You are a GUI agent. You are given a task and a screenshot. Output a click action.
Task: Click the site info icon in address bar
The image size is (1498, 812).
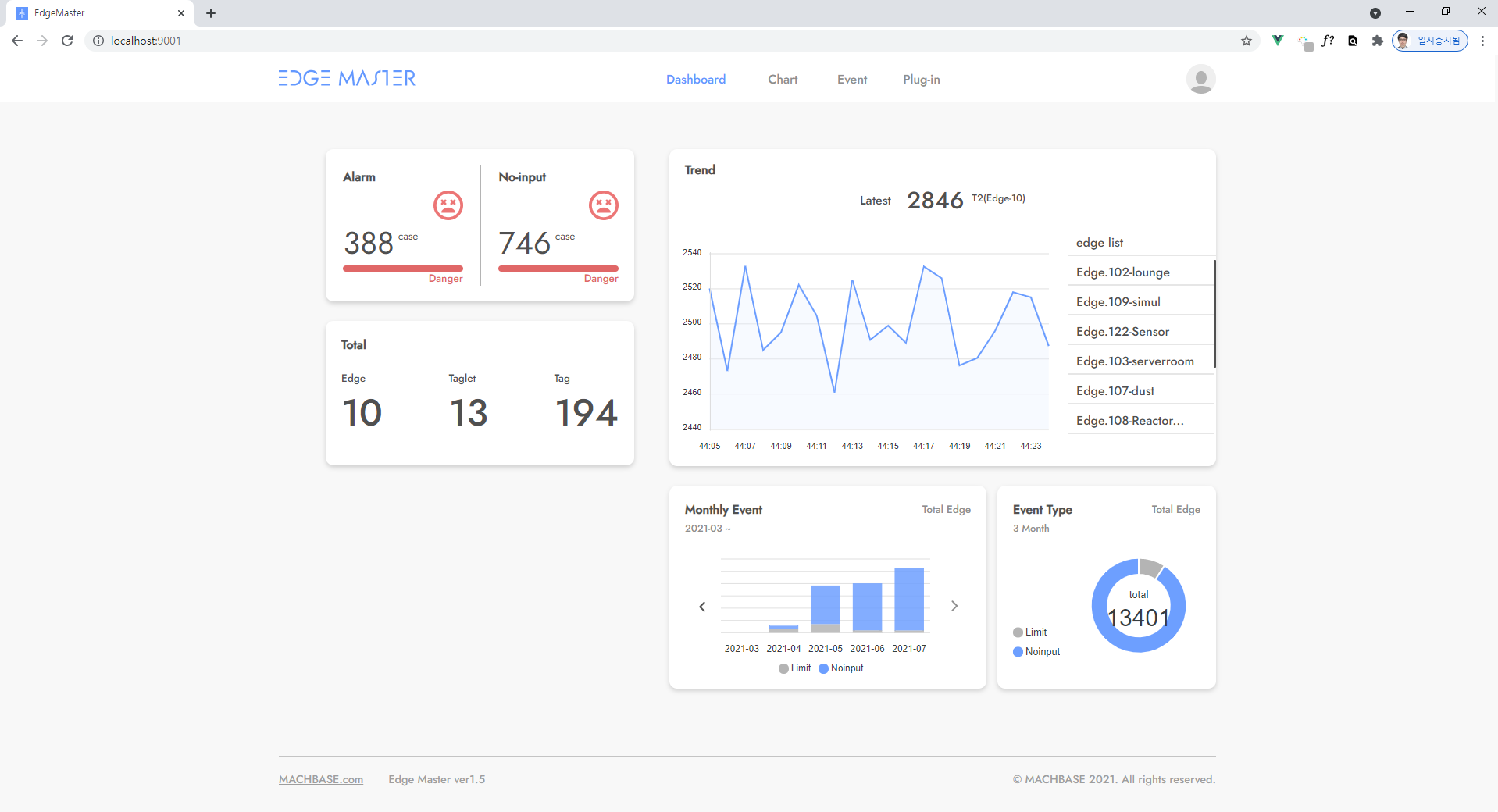pyautogui.click(x=98, y=41)
